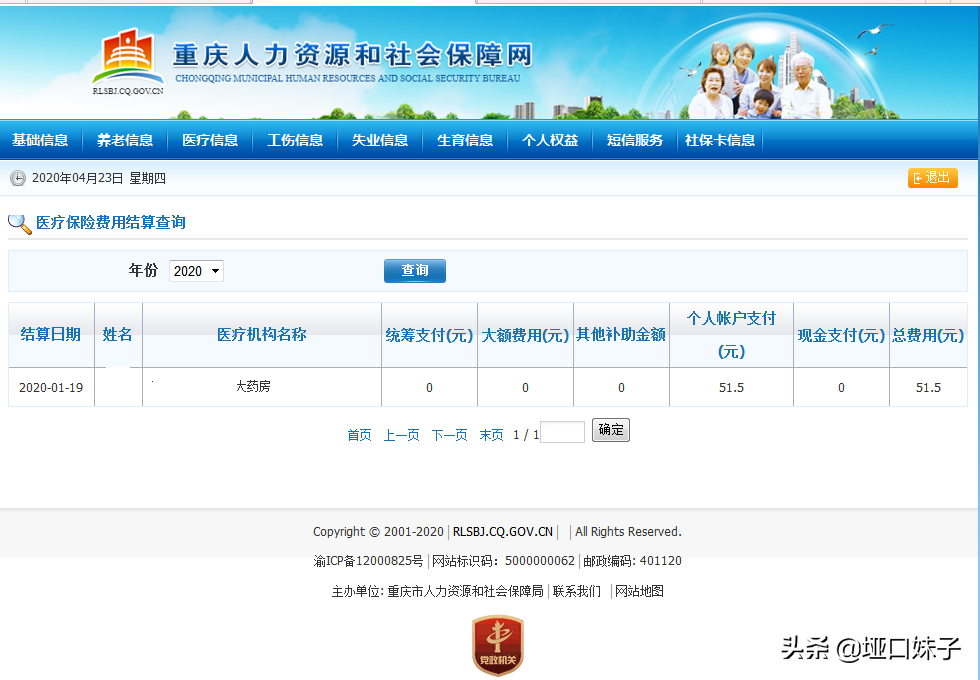This screenshot has width=980, height=680.
Task: Go to 下一页 in the pagination
Action: coord(449,435)
